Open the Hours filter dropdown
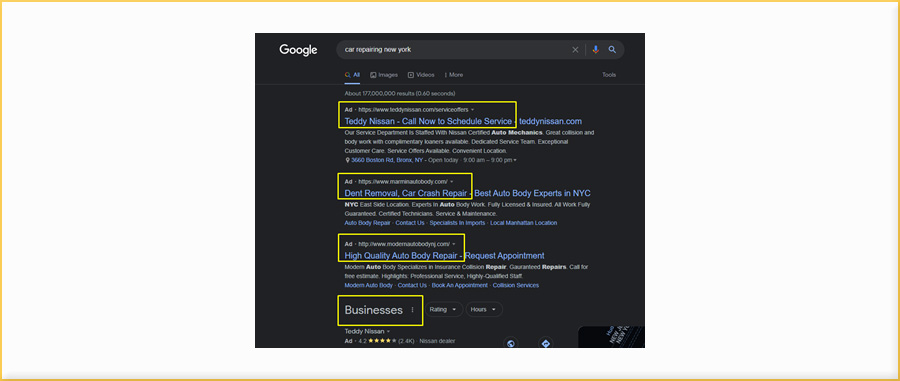The height and width of the screenshot is (381, 900). [x=484, y=309]
